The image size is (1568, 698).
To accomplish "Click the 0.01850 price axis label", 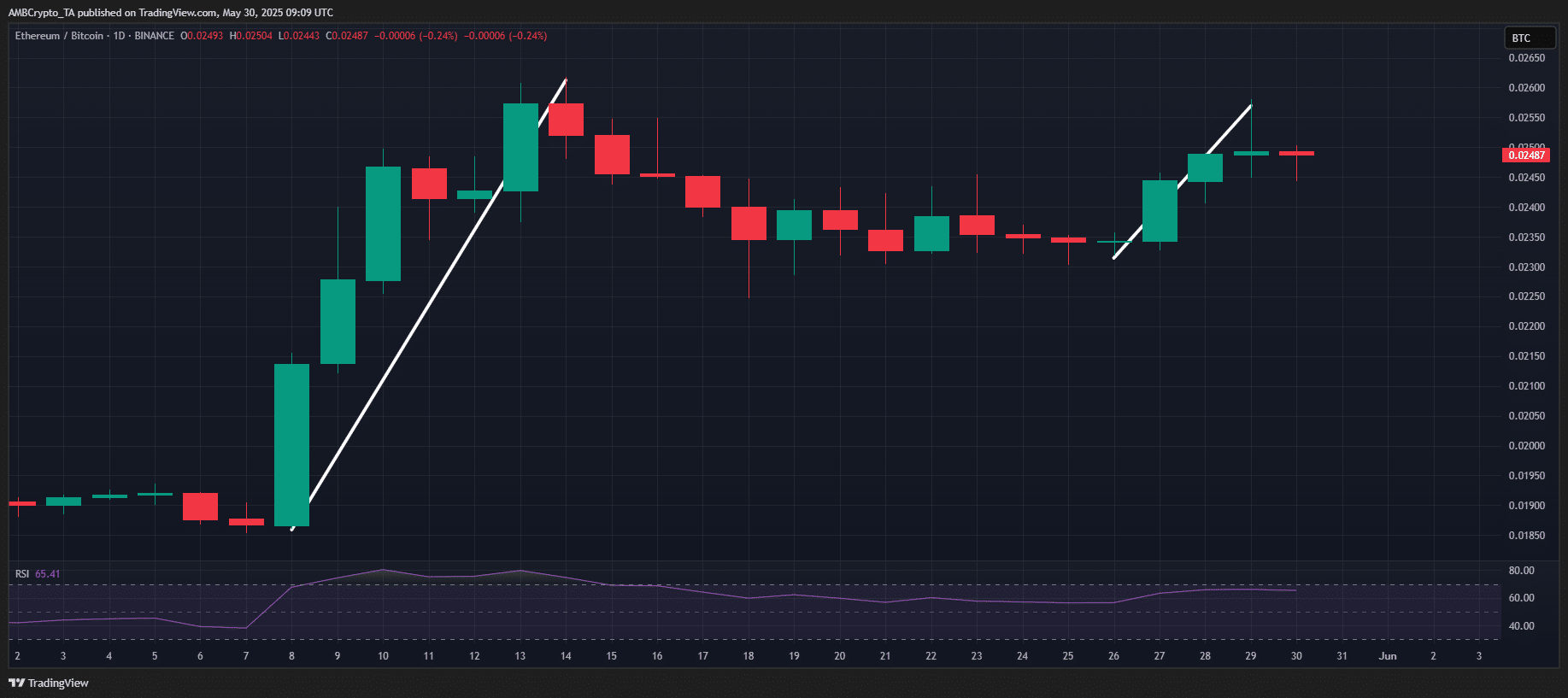I will pos(1526,536).
